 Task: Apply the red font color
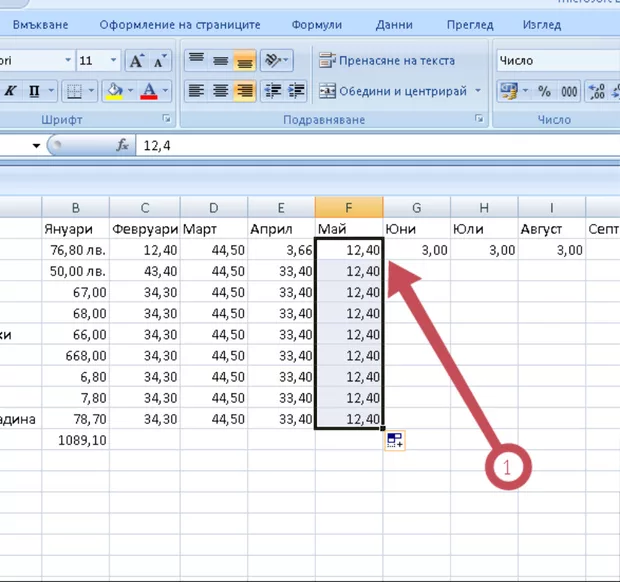coord(149,91)
